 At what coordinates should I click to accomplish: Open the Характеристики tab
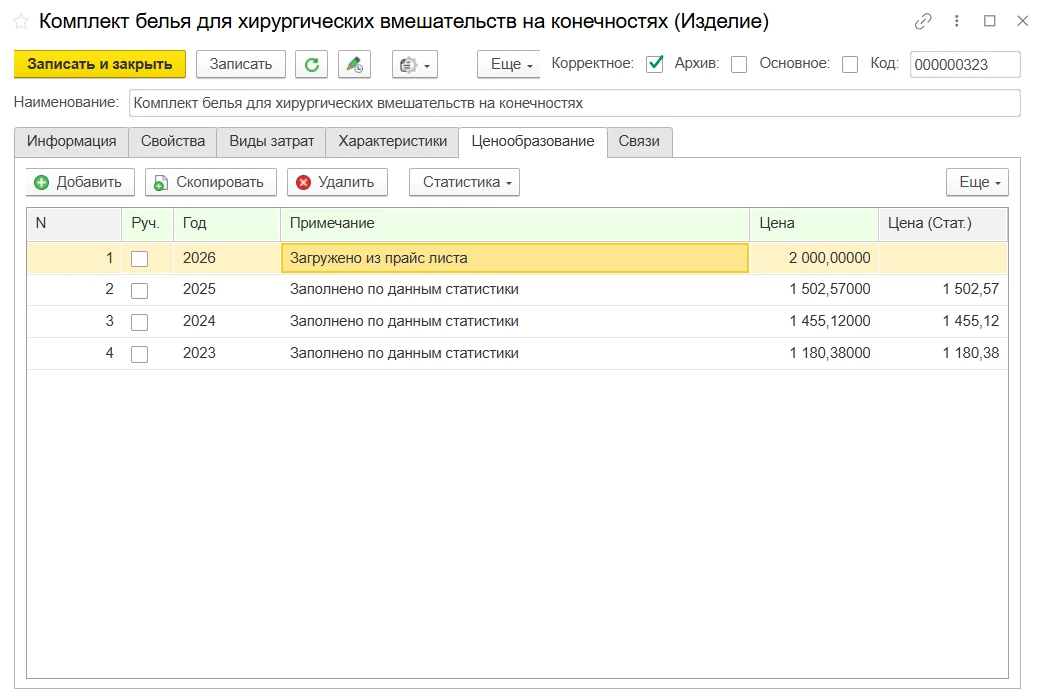click(392, 142)
